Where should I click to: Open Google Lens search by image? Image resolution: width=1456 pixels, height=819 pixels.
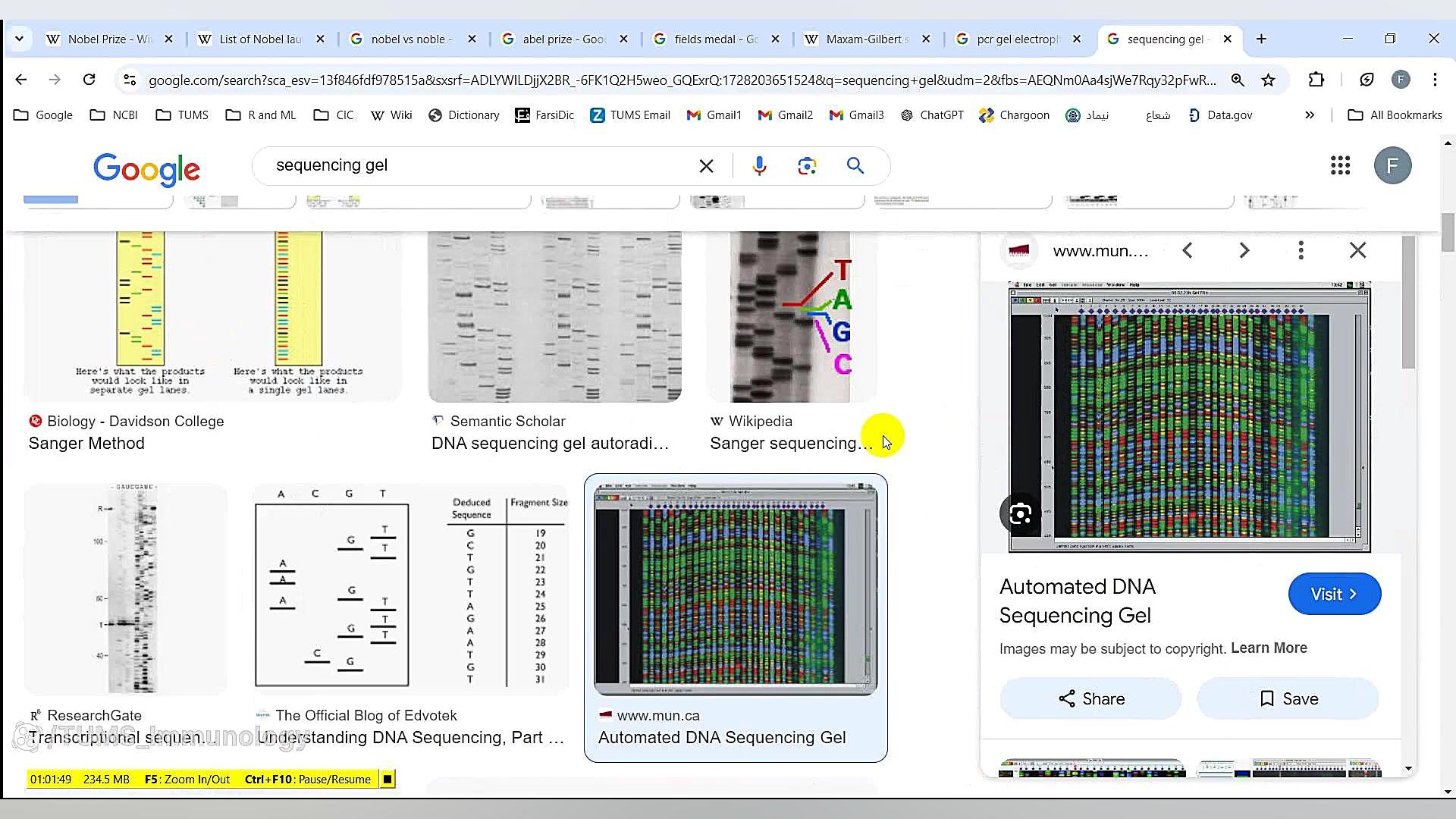(807, 165)
